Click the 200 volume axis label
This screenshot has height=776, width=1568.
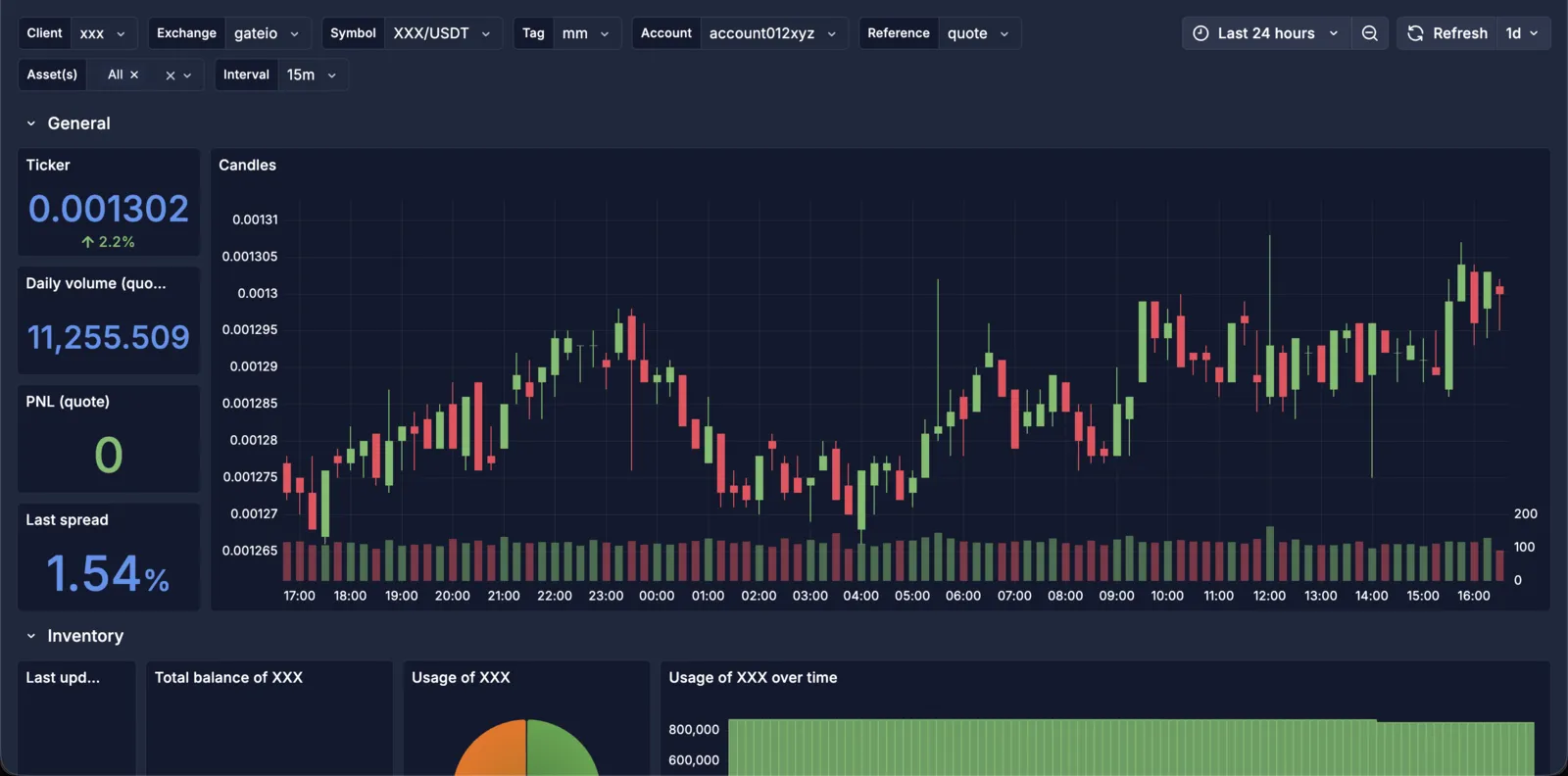1526,513
